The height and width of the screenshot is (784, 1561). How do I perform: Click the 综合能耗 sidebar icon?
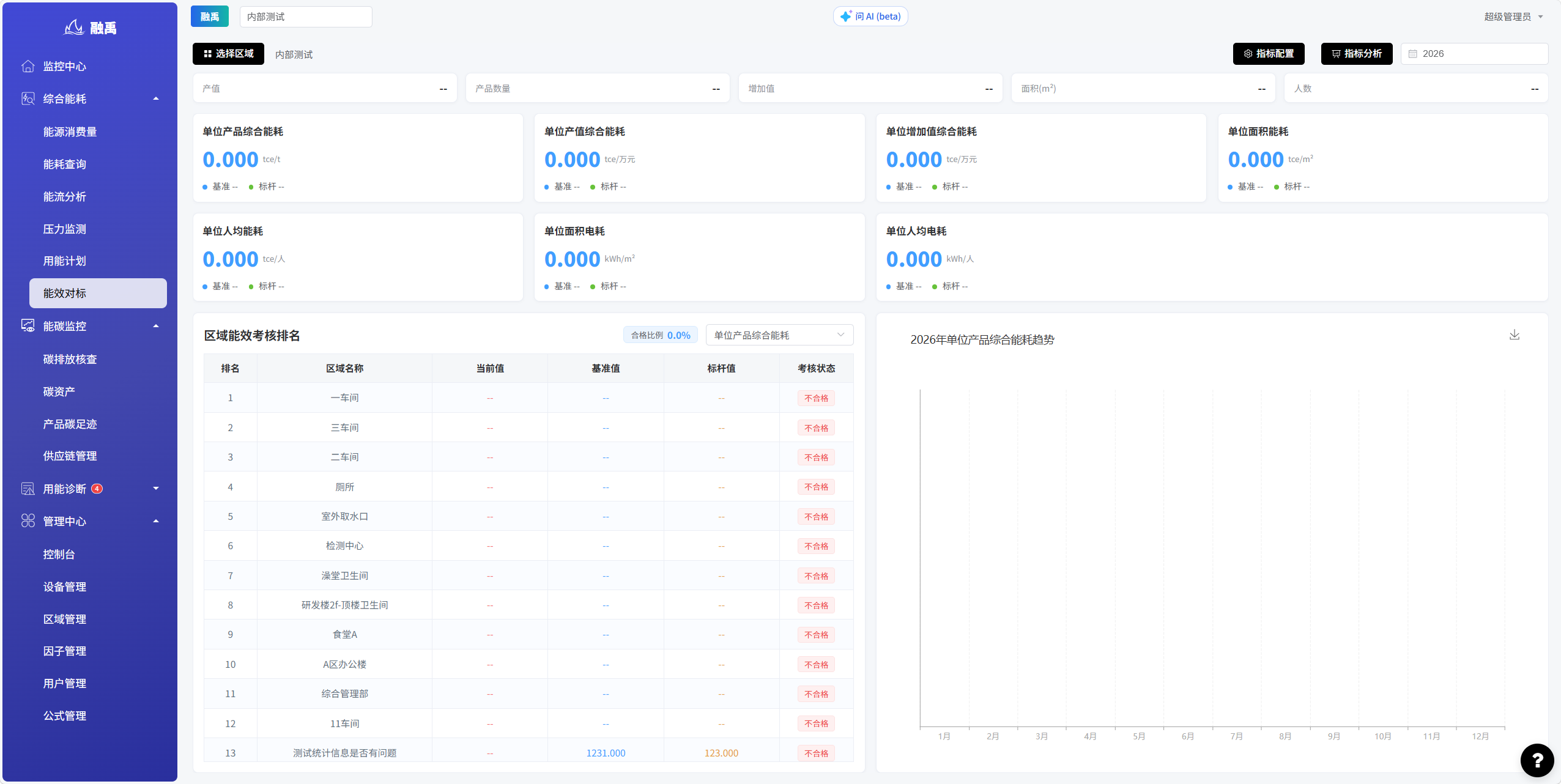[x=28, y=98]
